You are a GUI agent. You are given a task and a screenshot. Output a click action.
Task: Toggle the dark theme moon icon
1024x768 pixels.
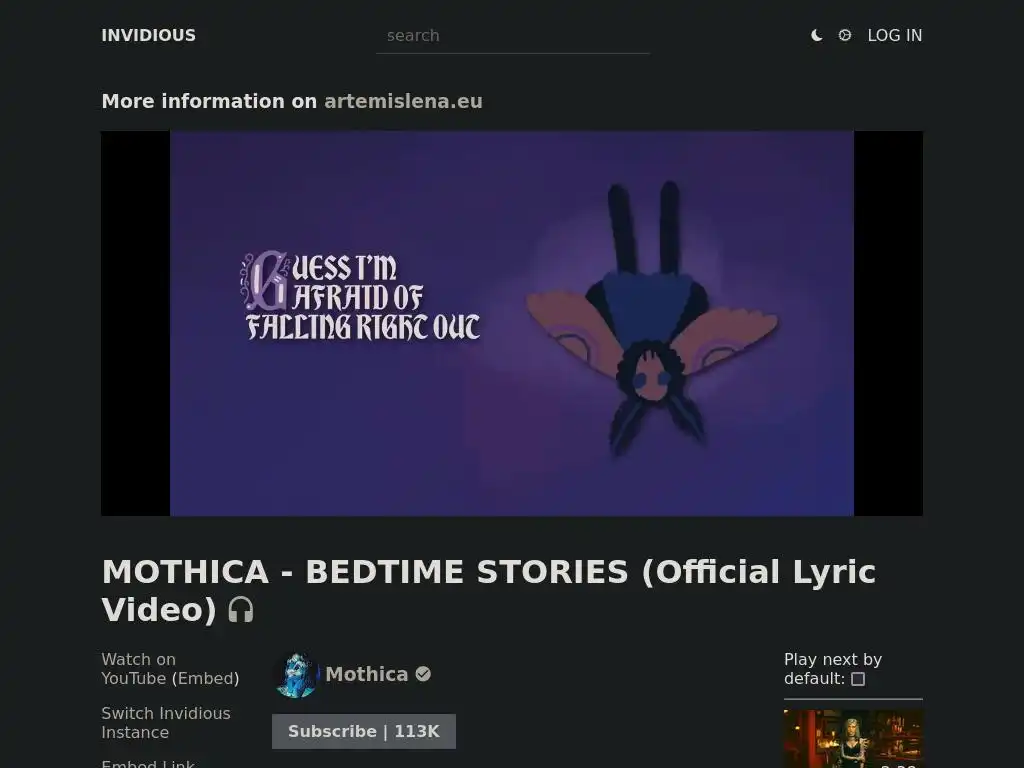[816, 35]
